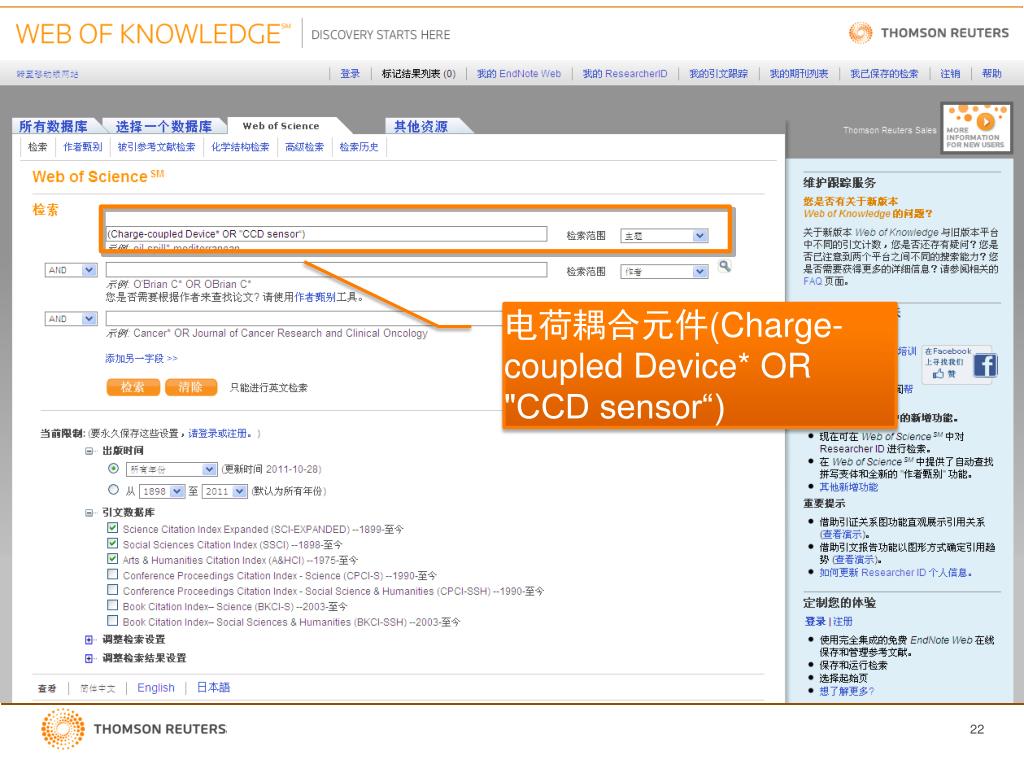1024x768 pixels.
Task: Check CPCI-SSH conference proceedings checkbox
Action: pos(113,590)
